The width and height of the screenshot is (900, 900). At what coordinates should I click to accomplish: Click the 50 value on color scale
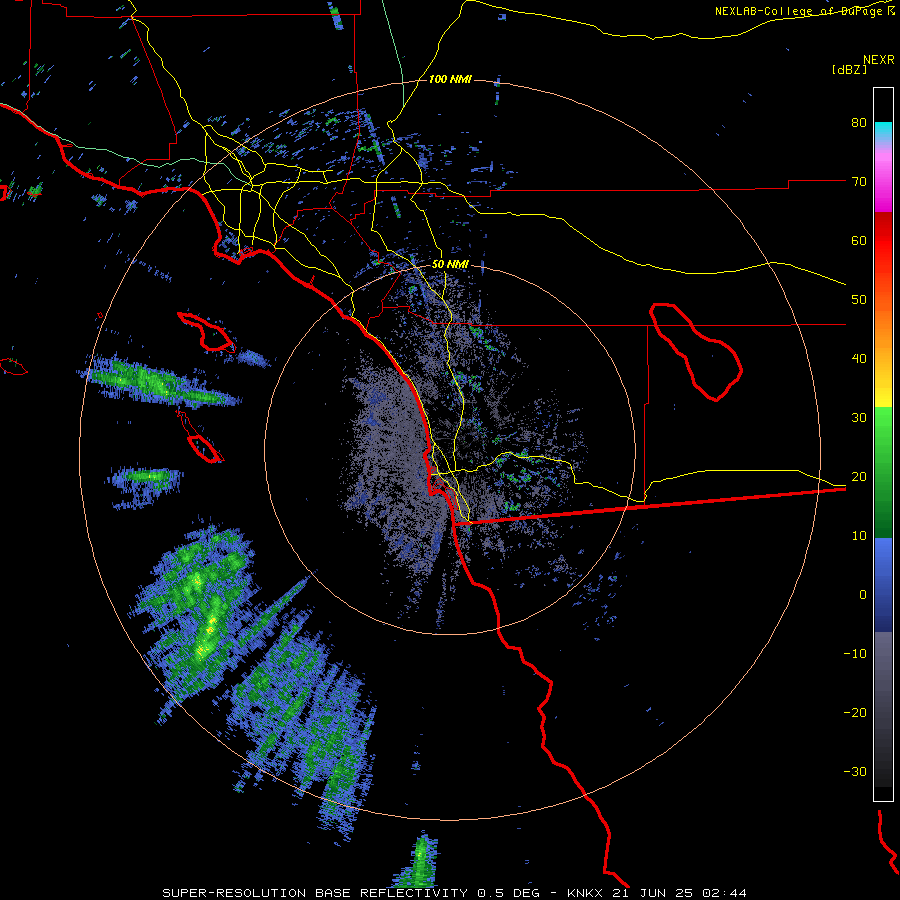coord(859,300)
